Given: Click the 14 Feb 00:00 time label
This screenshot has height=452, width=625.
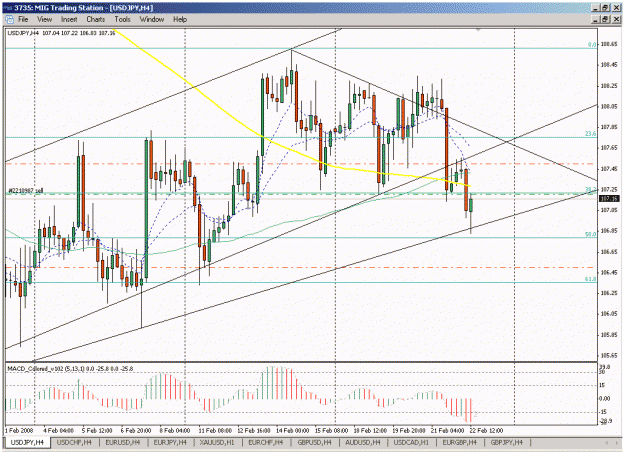Looking at the screenshot, I should [293, 431].
